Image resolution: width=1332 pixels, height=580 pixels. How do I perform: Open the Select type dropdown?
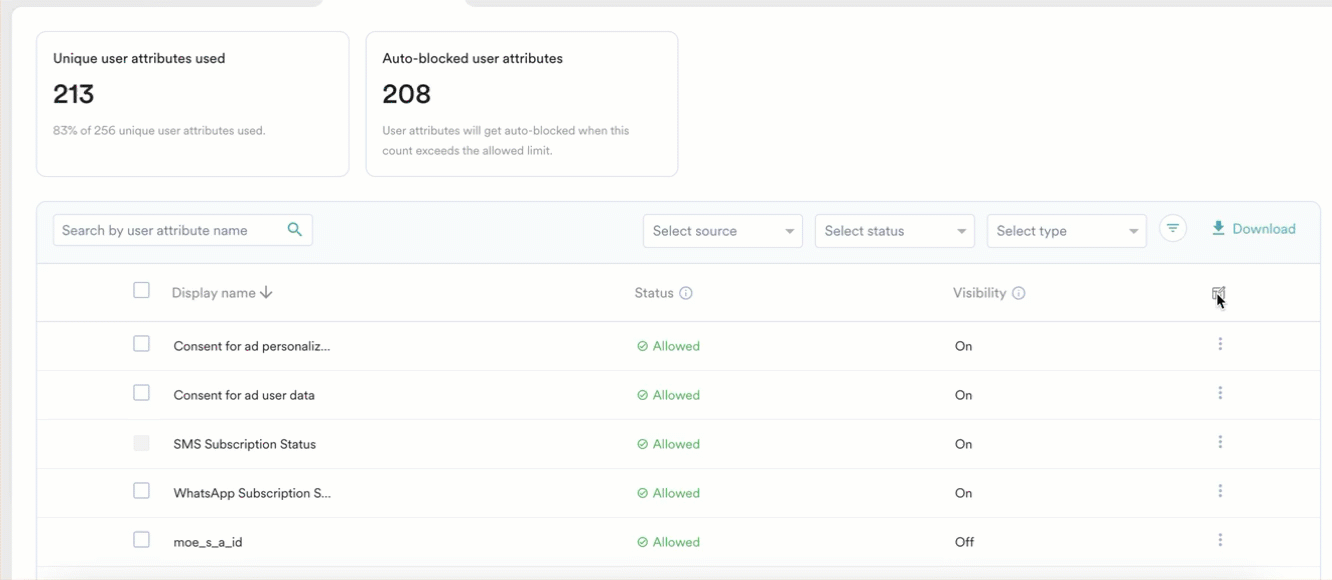coord(1066,231)
